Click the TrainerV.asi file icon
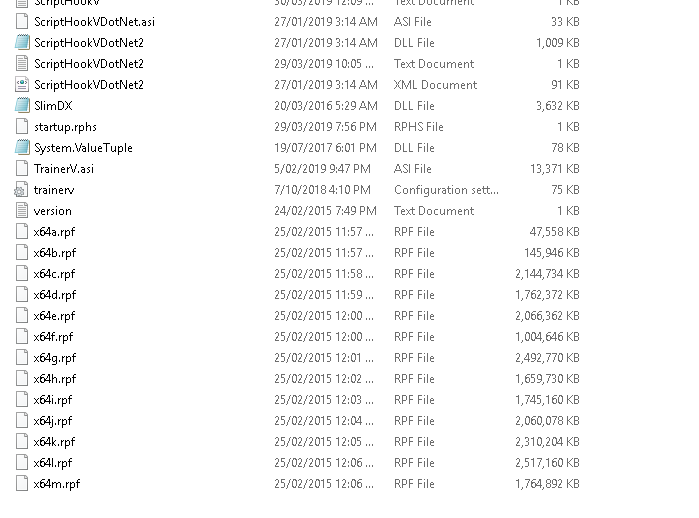 click(22, 169)
